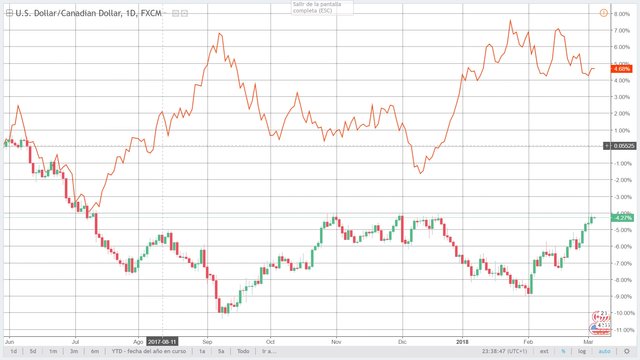Collapse the legend next to U.S. Dollar/Canadian Dollar title
This screenshot has height=360, width=640.
(9, 13)
